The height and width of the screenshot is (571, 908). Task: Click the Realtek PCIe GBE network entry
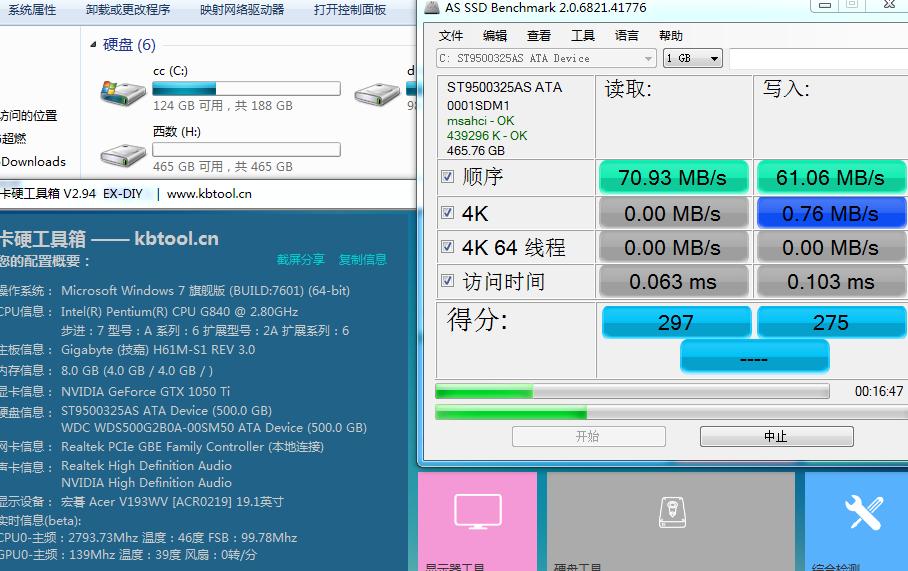[192, 446]
